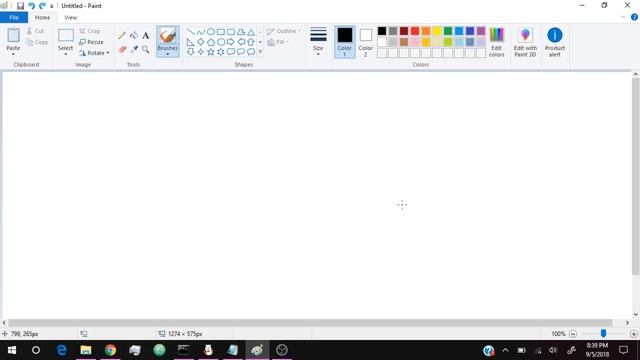
Task: Pick the Triangle shape
Action: [251, 32]
